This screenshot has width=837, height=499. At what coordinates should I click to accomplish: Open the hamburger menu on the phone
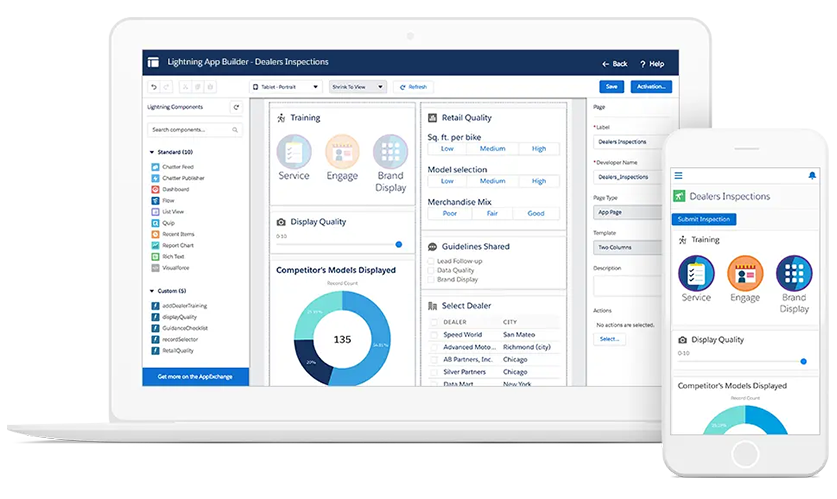tap(678, 175)
